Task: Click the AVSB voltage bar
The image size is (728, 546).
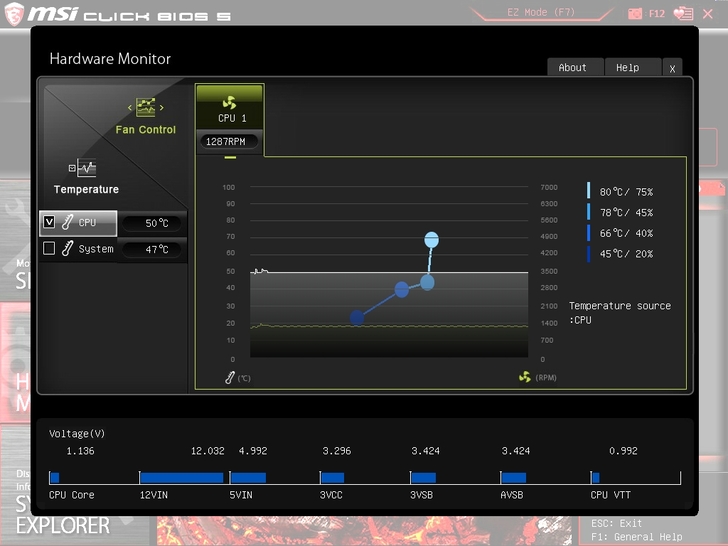Action: [x=514, y=478]
